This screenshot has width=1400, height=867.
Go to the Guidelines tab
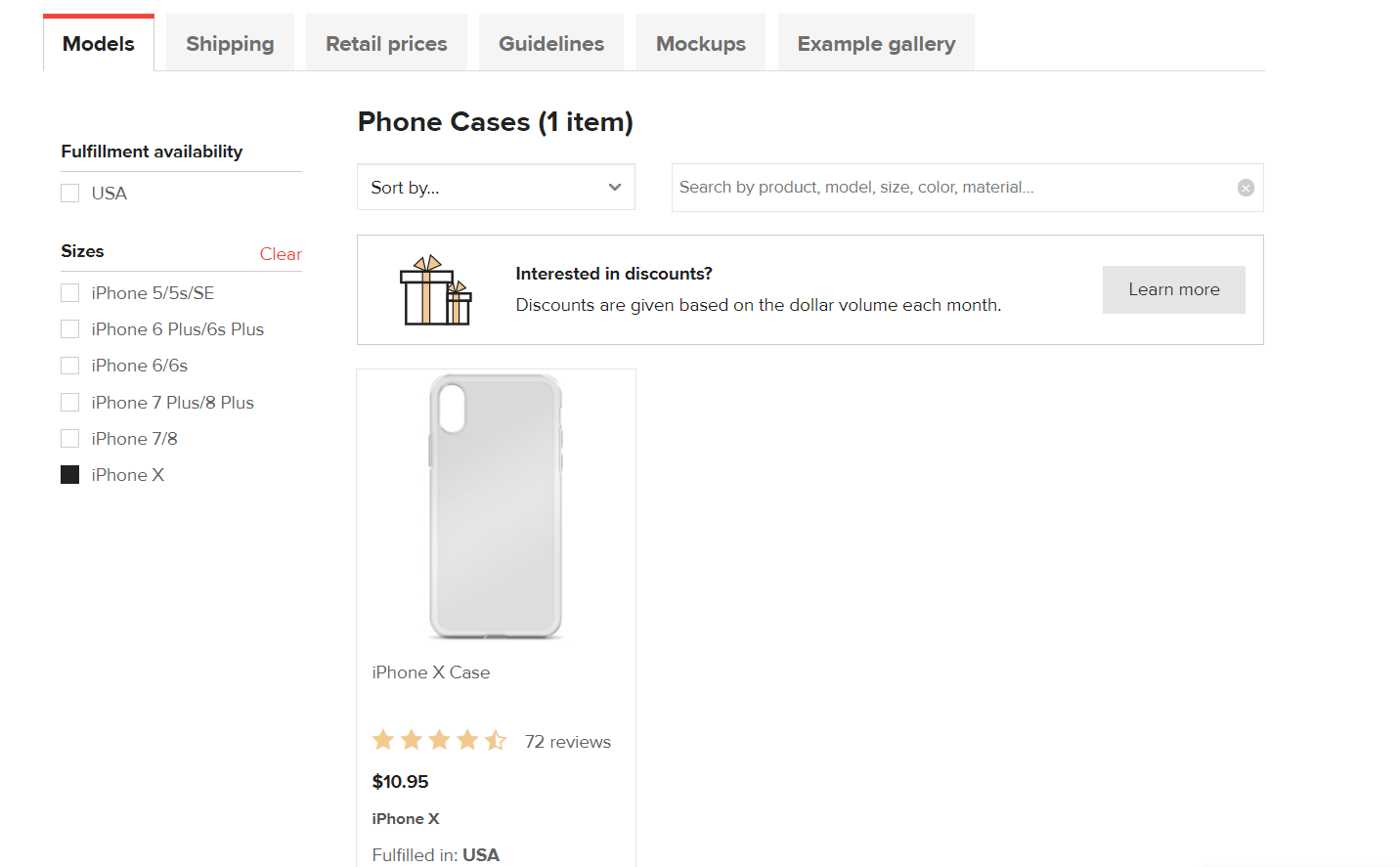click(551, 43)
